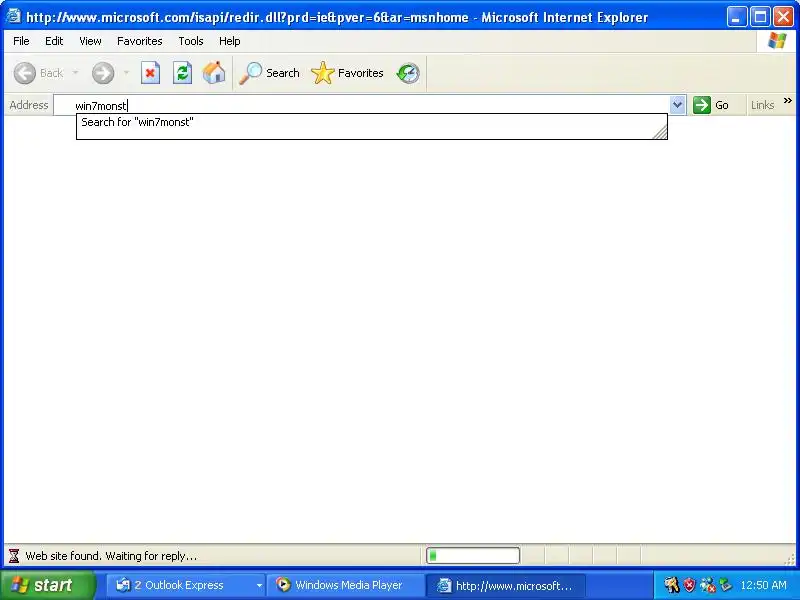
Task: Open the History clock icon
Action: click(408, 73)
